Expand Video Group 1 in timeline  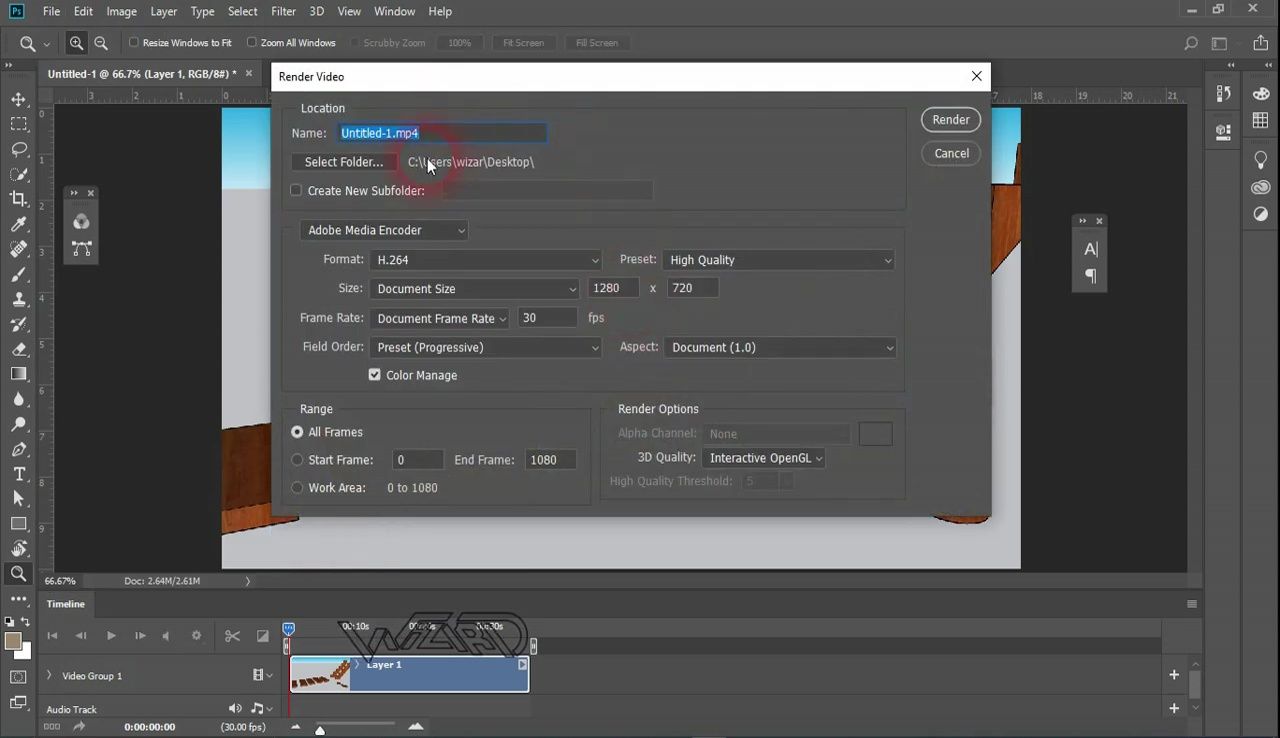[x=48, y=676]
